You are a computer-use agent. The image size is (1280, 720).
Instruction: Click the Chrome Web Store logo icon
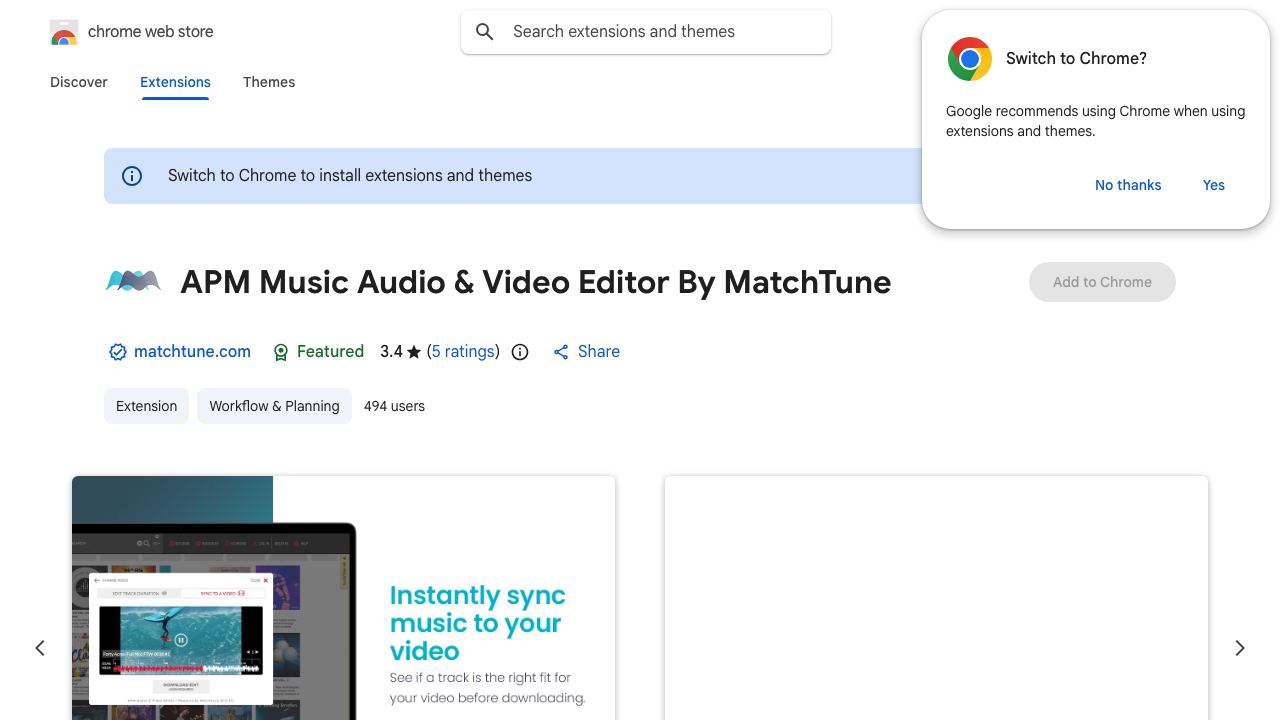pos(63,32)
